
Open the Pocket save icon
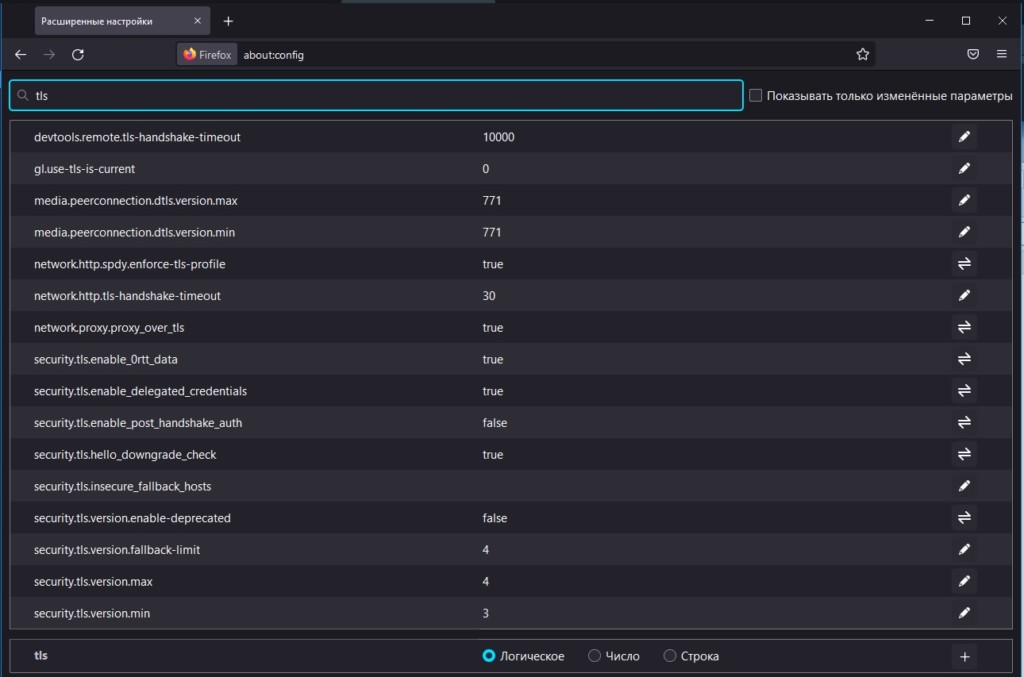[972, 54]
